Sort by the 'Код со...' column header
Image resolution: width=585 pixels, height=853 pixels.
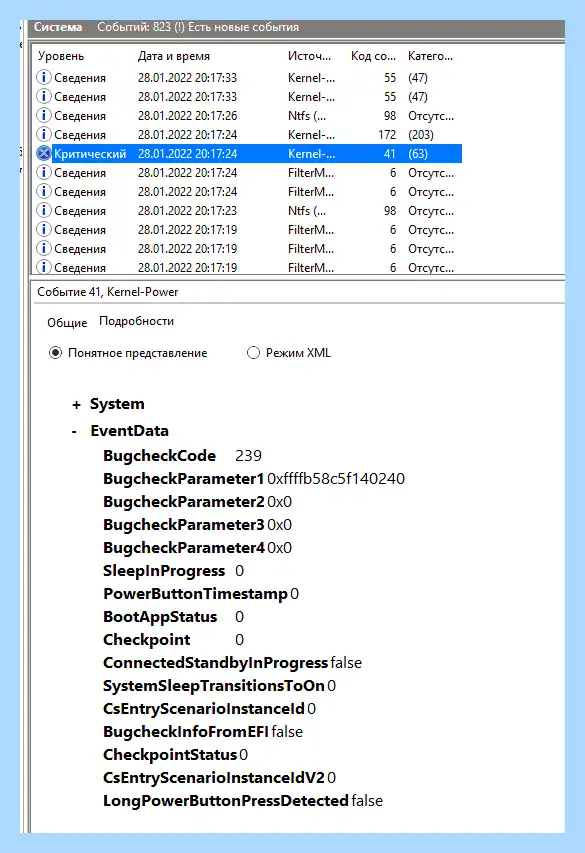click(373, 56)
